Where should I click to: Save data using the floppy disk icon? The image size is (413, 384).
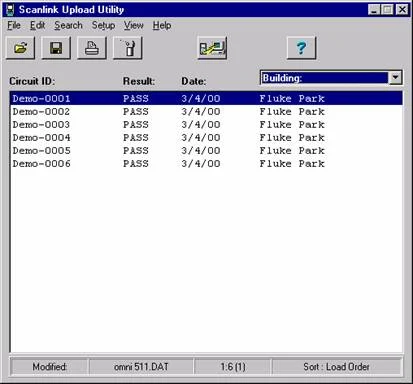click(x=56, y=48)
